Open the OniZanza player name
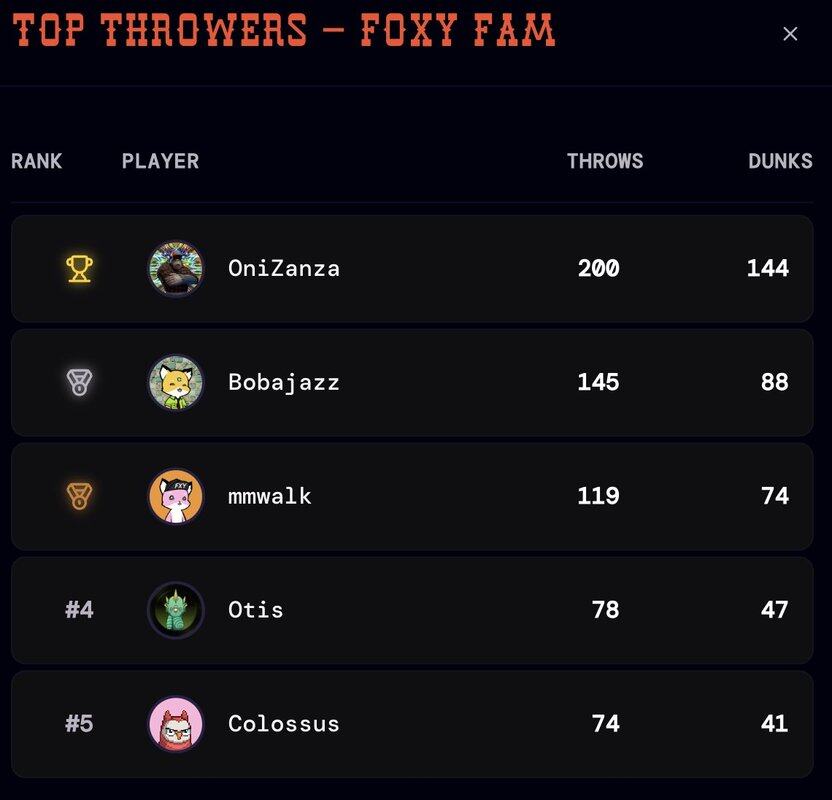832x800 pixels. [284, 268]
